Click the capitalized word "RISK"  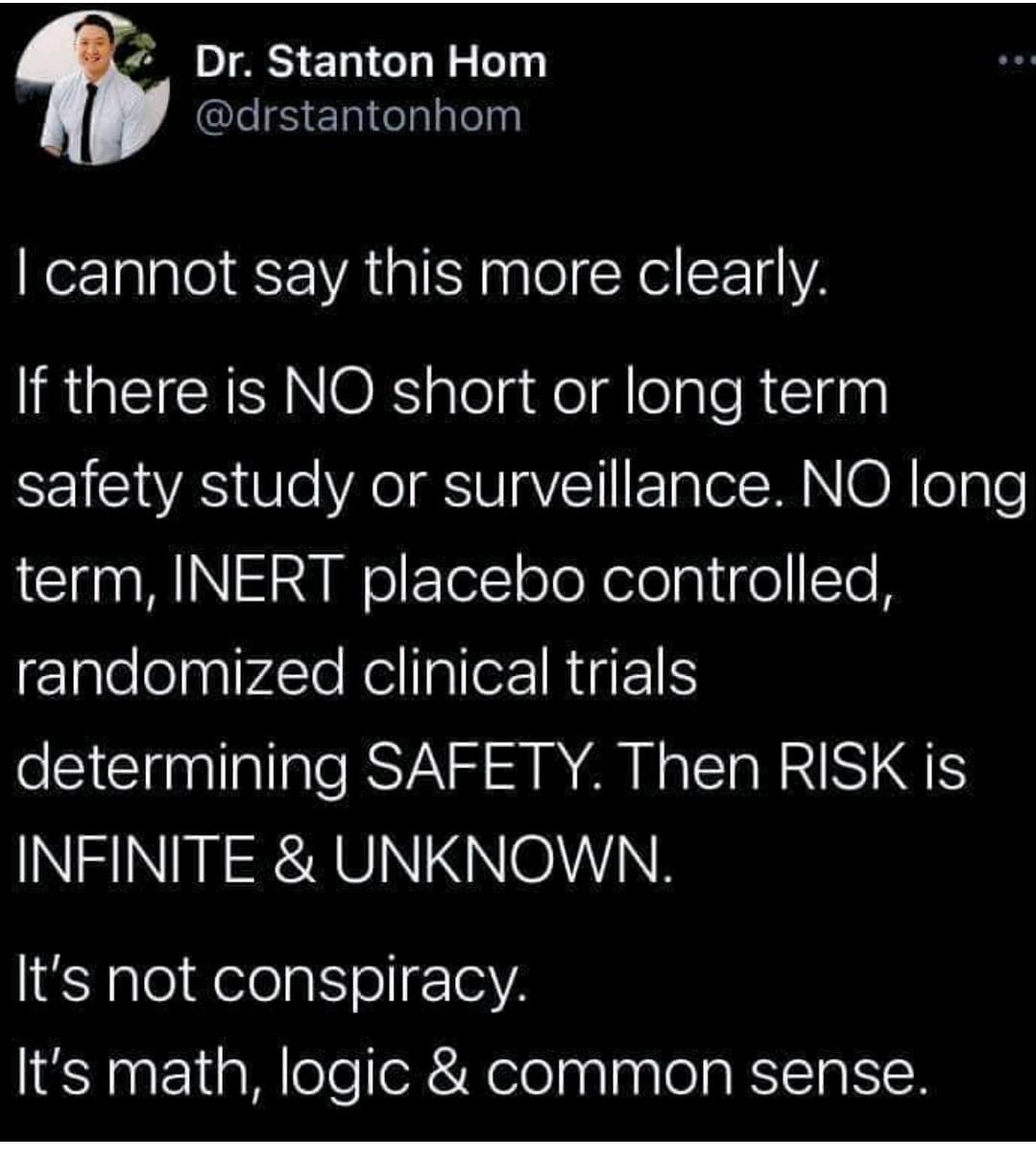click(848, 767)
